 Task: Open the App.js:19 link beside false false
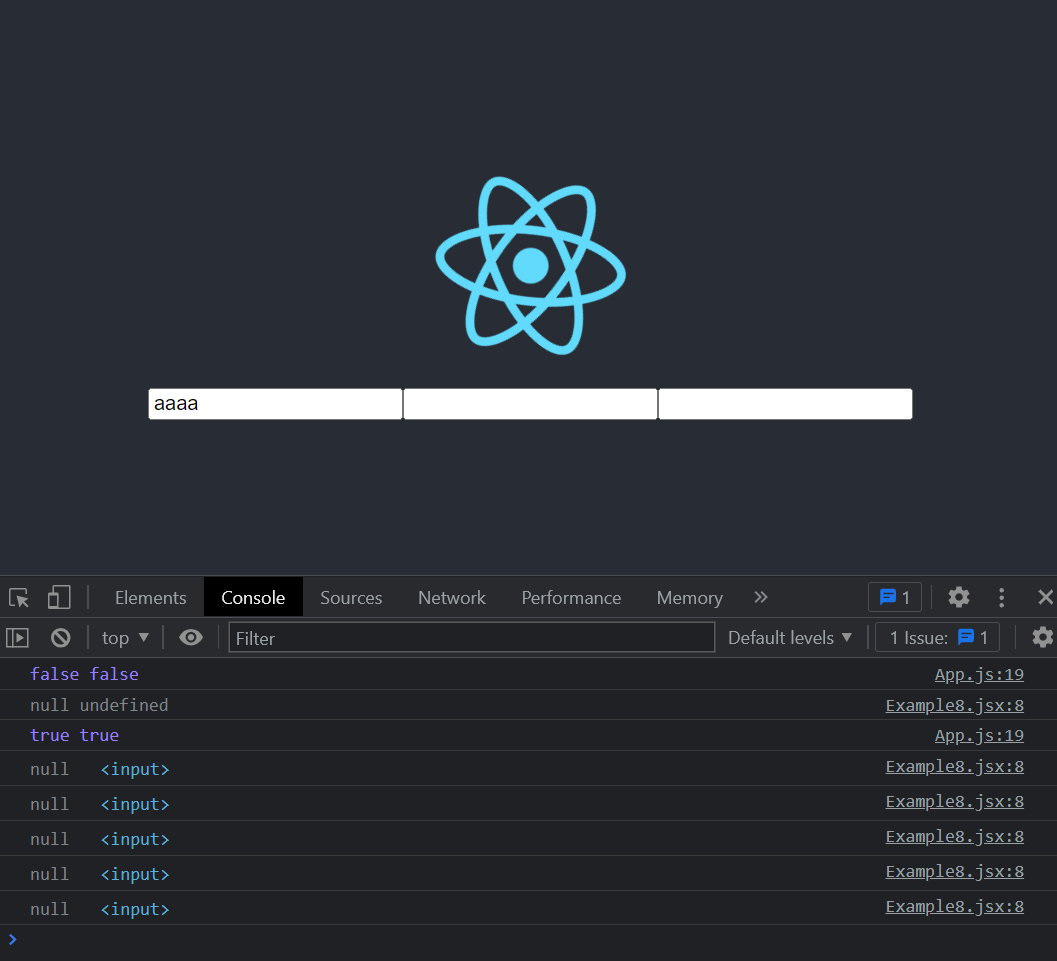(979, 675)
